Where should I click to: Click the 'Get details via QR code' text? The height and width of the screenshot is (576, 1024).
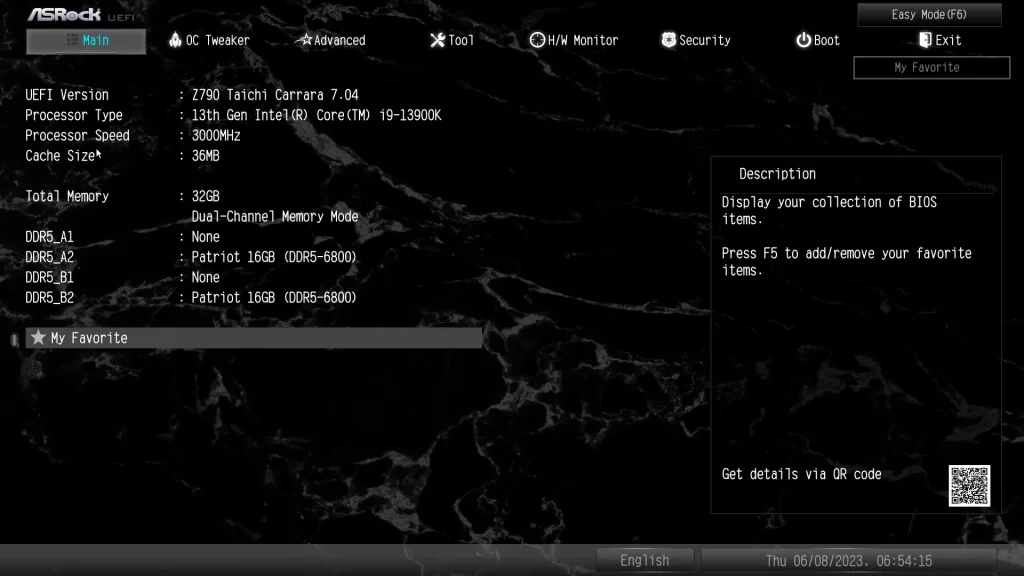801,475
